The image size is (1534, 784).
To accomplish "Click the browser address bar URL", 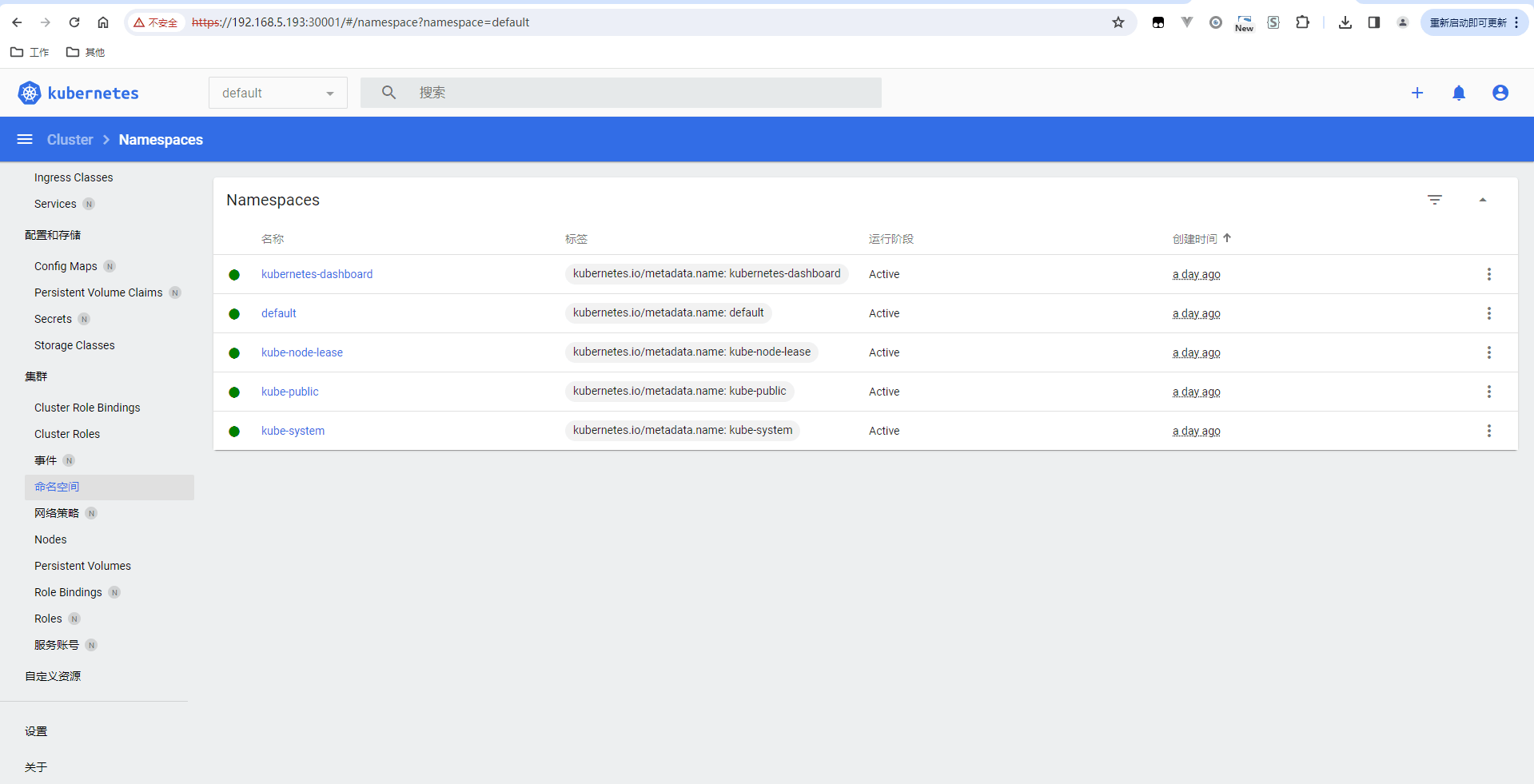I will click(x=361, y=22).
